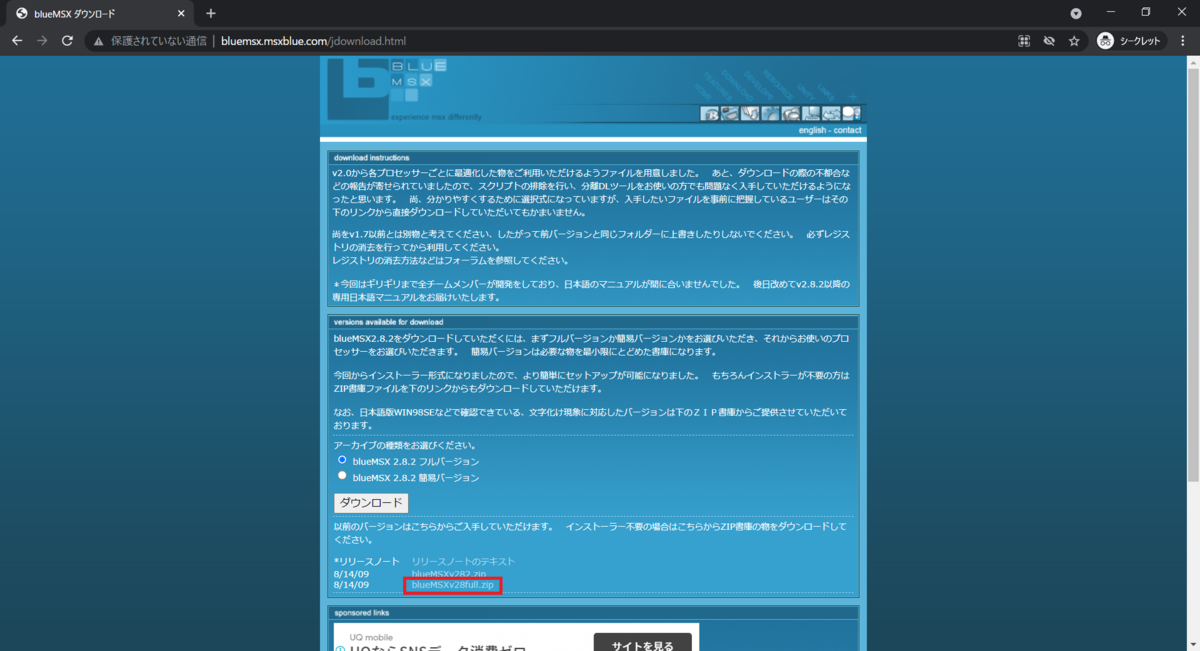
Task: Close the blueMSX ダウンロード tab
Action: (x=181, y=13)
